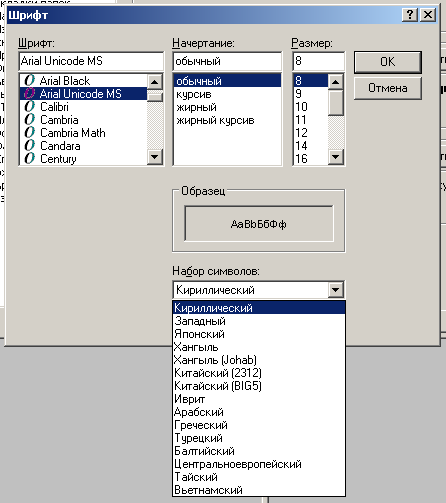Select size 9 in size list
This screenshot has width=446, height=503.
pos(311,94)
